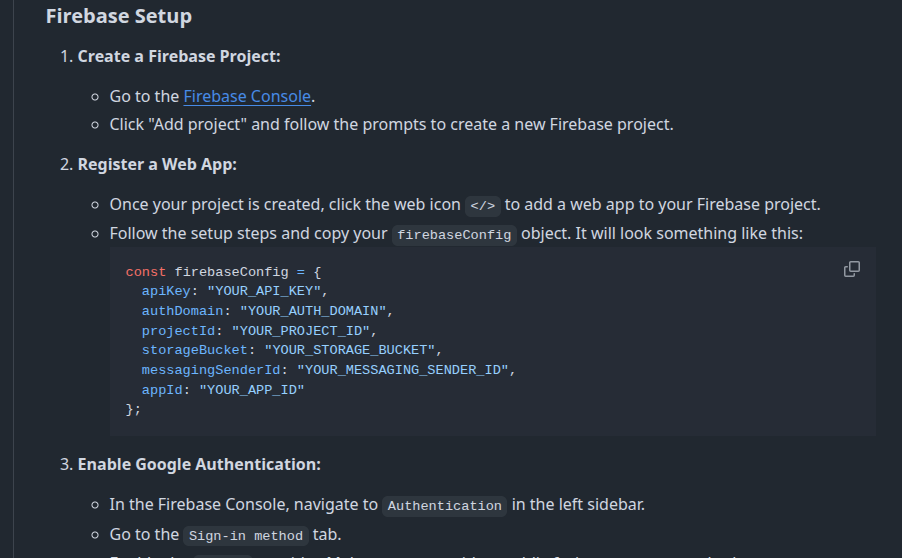
Task: Click the storageBucket line in code block
Action: tap(292, 350)
